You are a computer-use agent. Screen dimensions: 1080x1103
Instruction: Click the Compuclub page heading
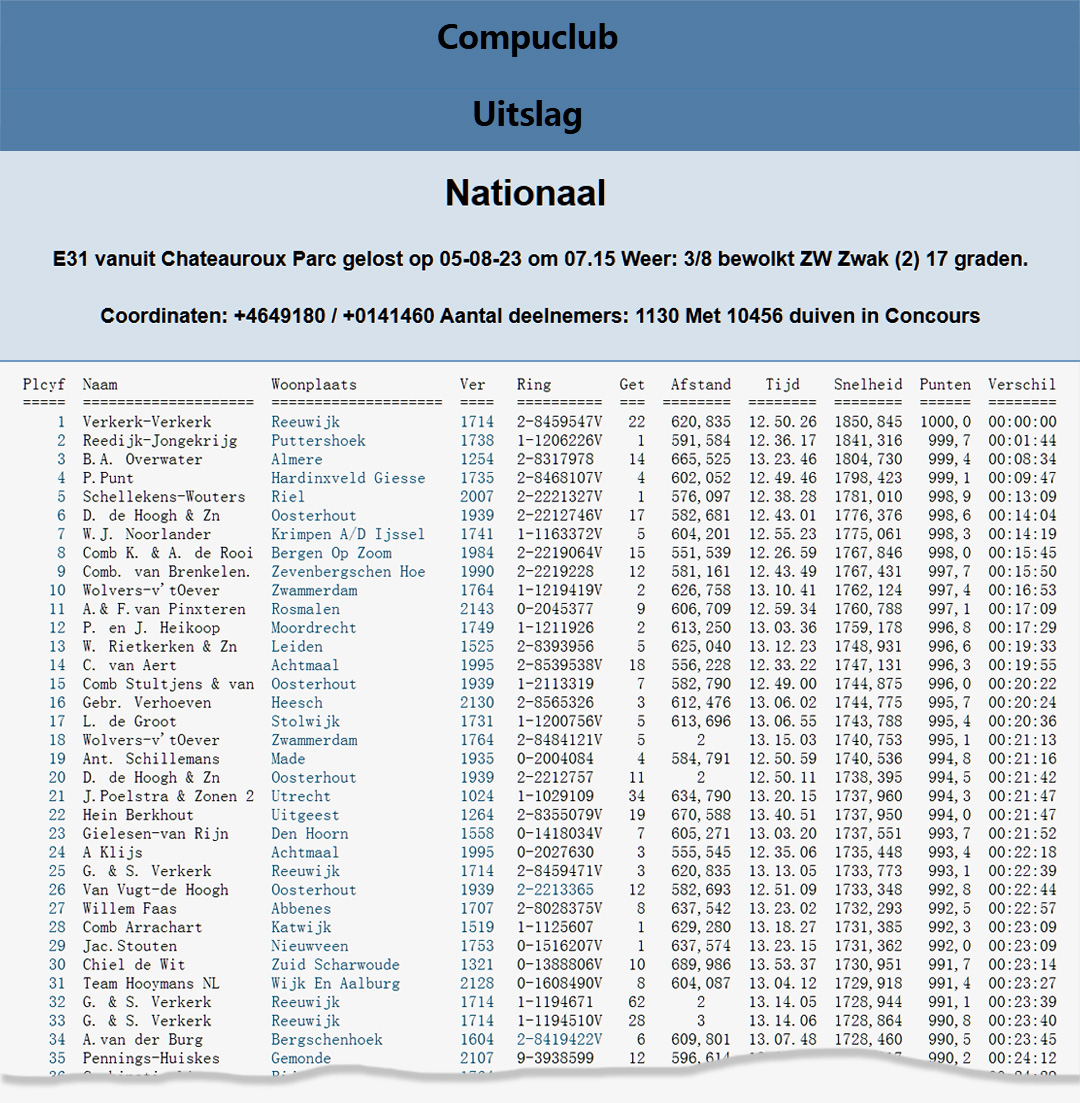click(527, 37)
